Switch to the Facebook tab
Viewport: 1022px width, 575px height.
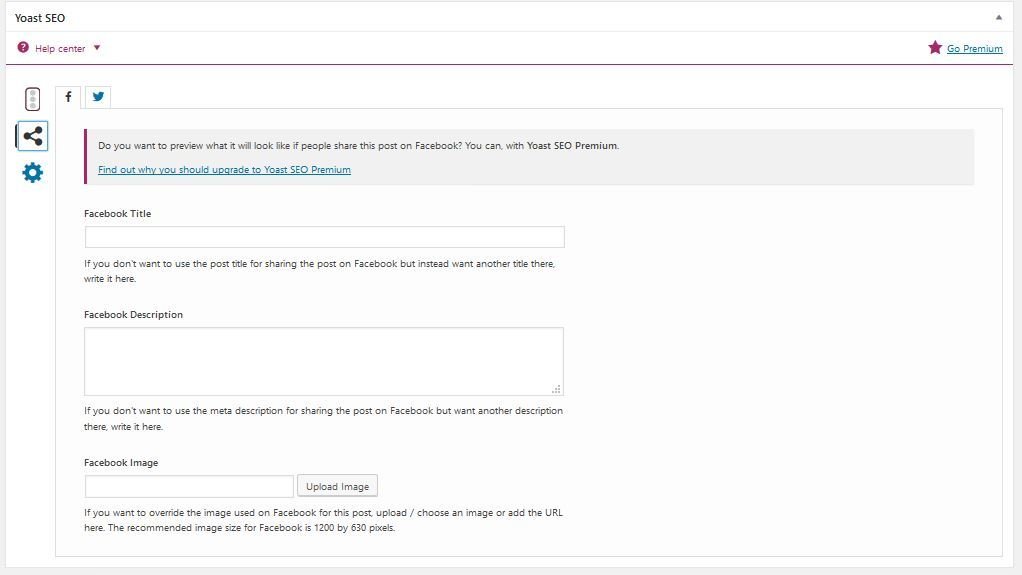pyautogui.click(x=68, y=97)
